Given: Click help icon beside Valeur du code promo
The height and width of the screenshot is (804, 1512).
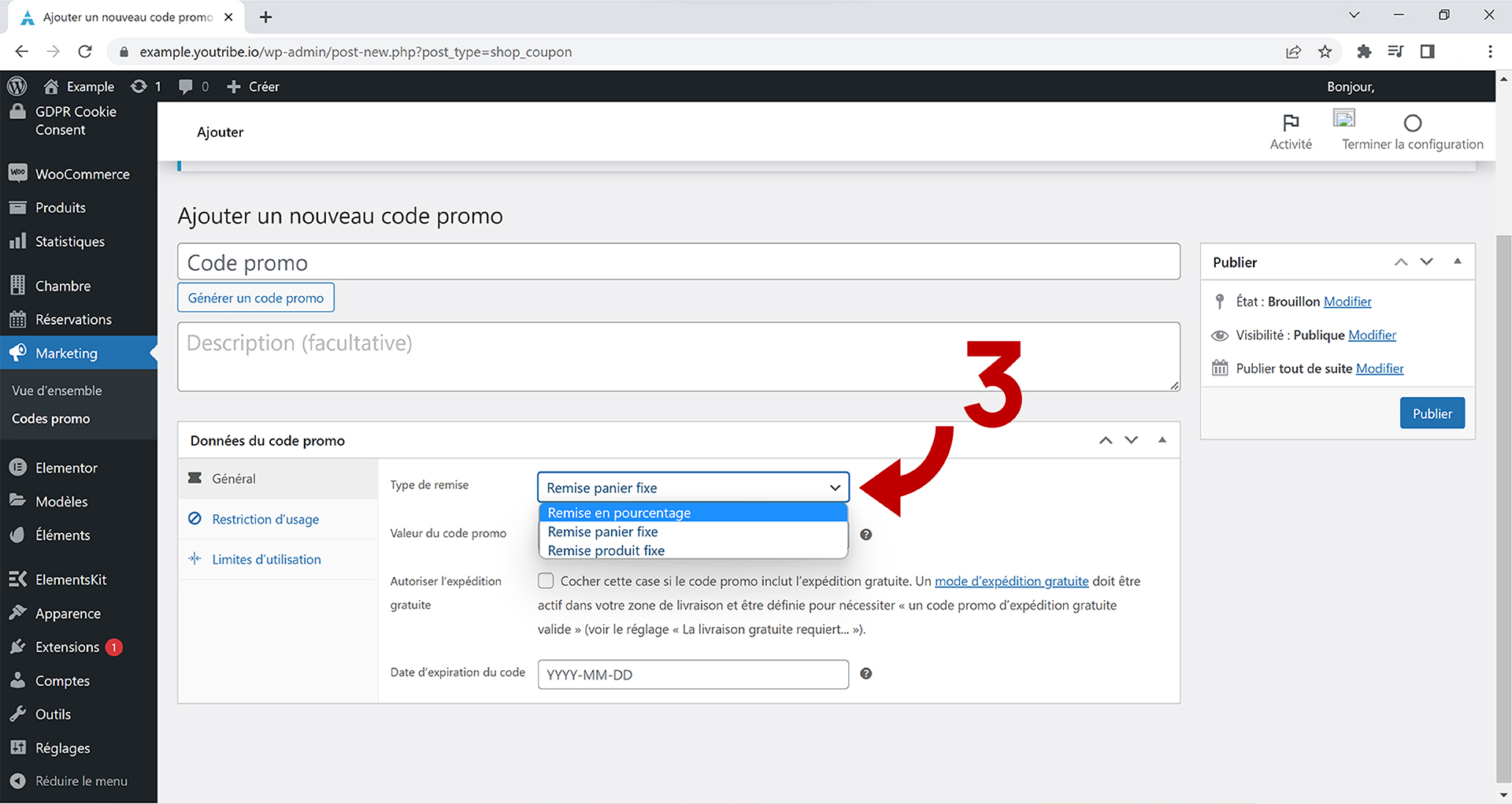Looking at the screenshot, I should click(x=865, y=535).
